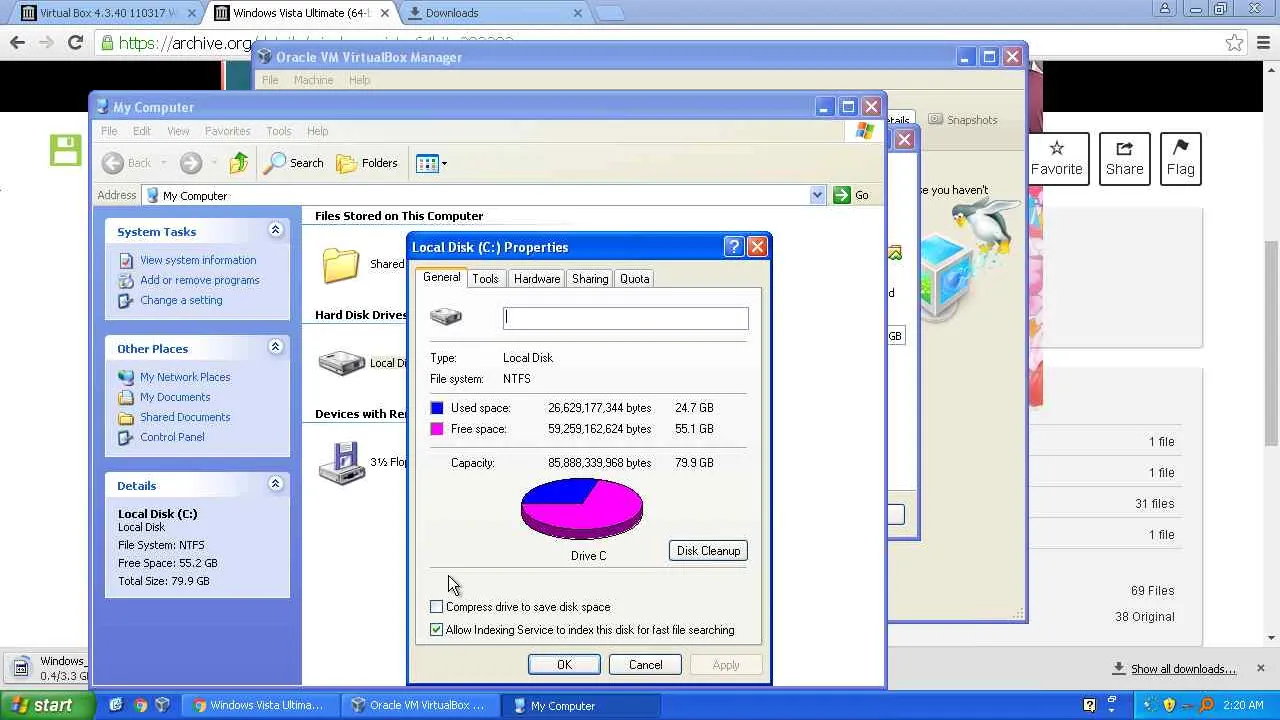Viewport: 1280px width, 720px height.
Task: Go back in the Chrome browser
Action: click(x=17, y=42)
